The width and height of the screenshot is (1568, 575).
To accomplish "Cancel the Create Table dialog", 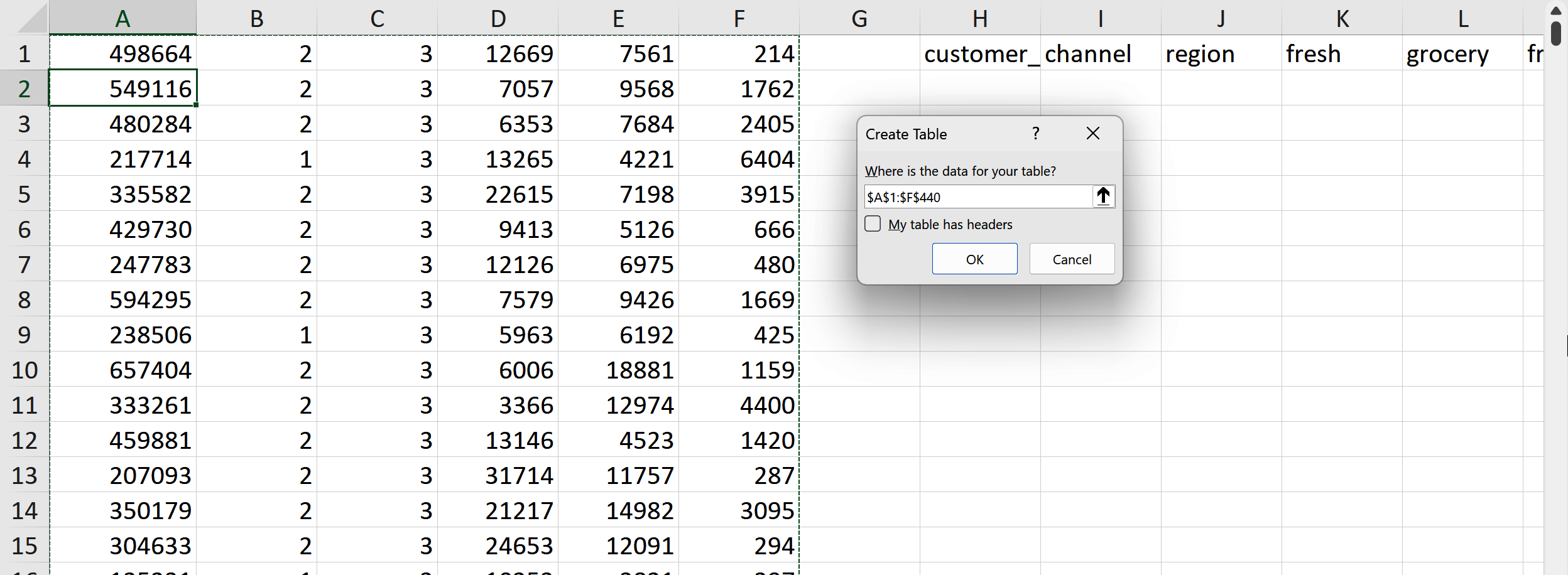I will pos(1072,259).
